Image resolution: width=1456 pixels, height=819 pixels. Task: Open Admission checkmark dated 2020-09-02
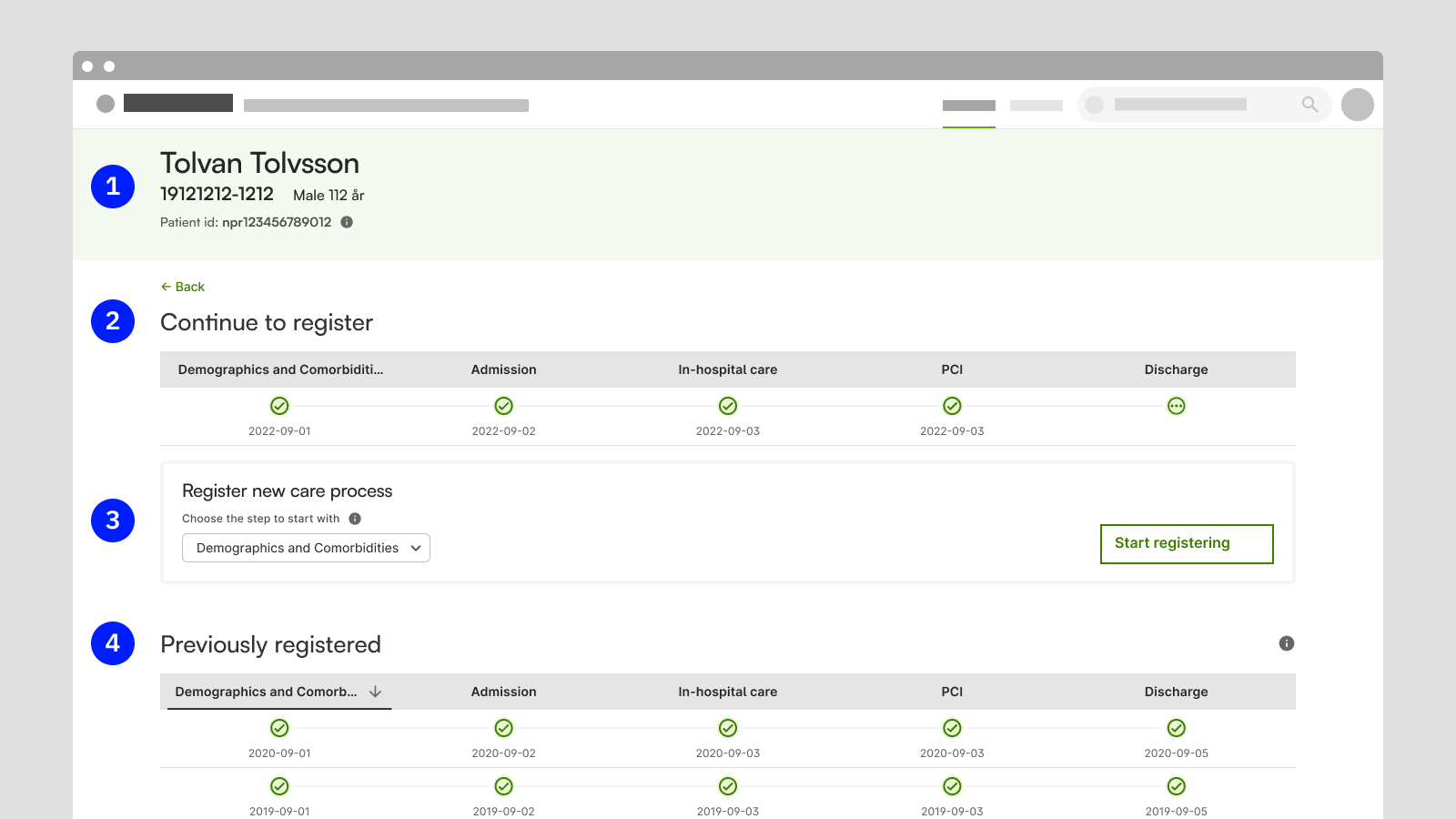pos(503,728)
